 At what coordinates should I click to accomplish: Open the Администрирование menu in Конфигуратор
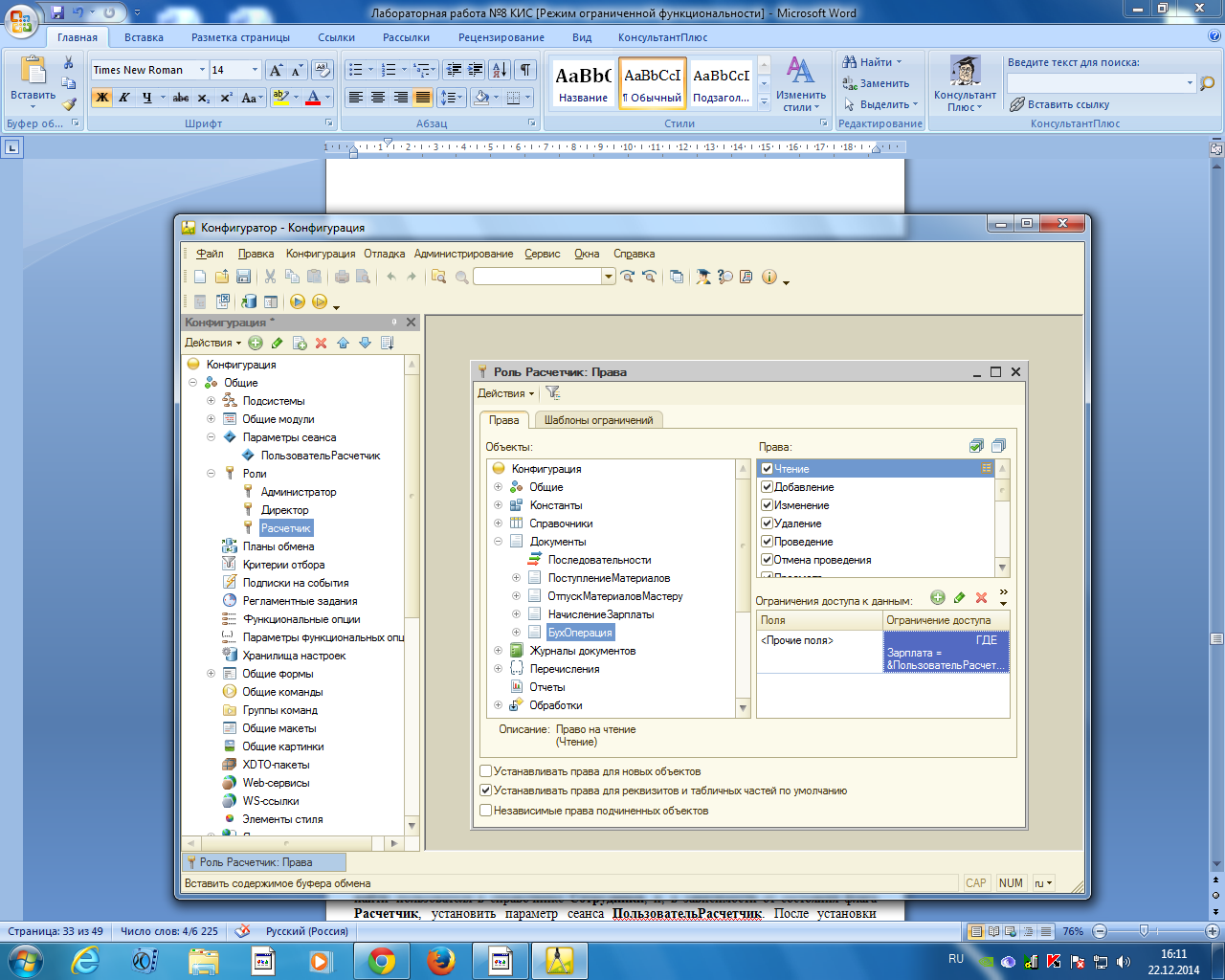click(464, 254)
